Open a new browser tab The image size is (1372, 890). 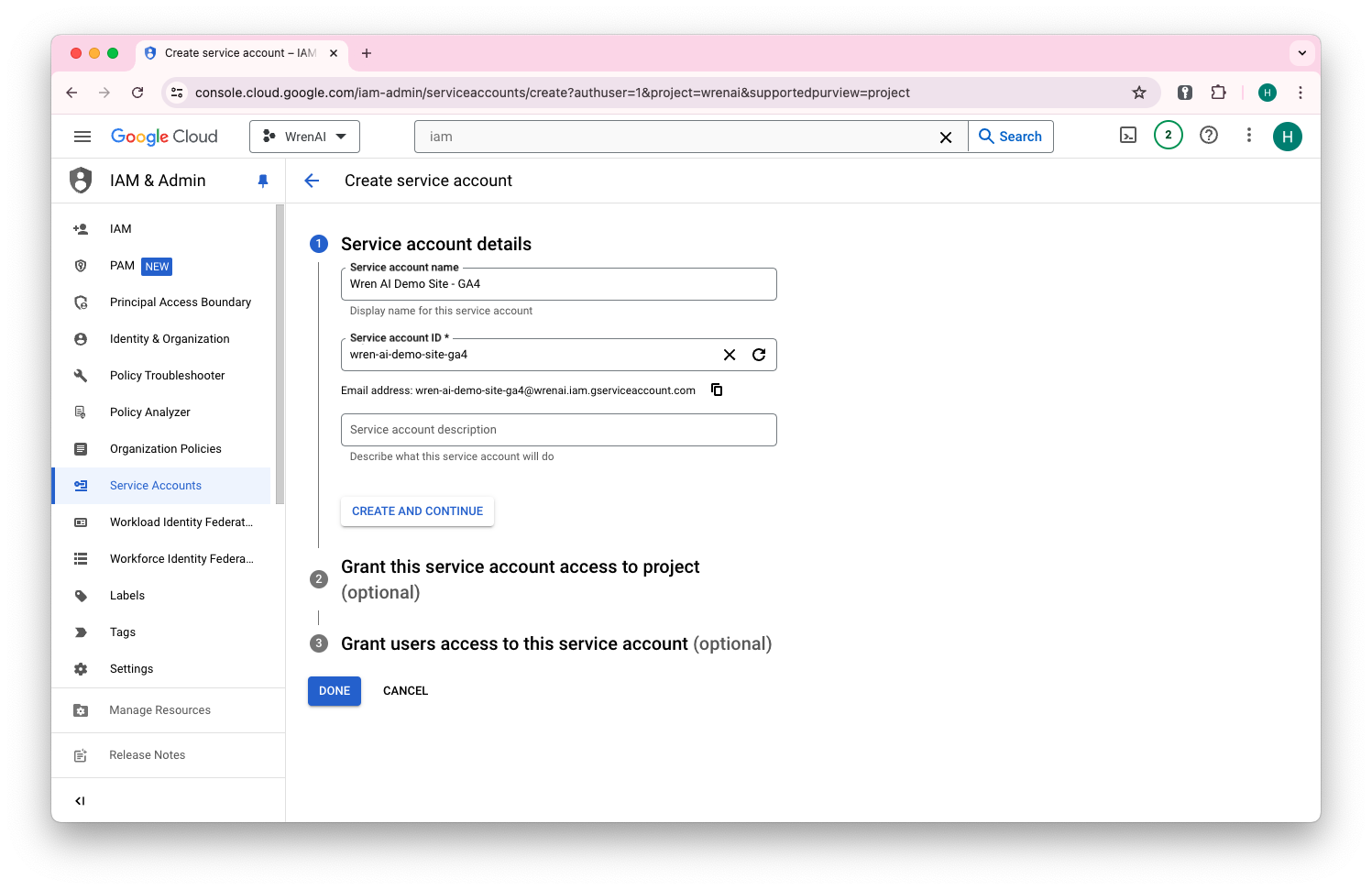pyautogui.click(x=367, y=53)
